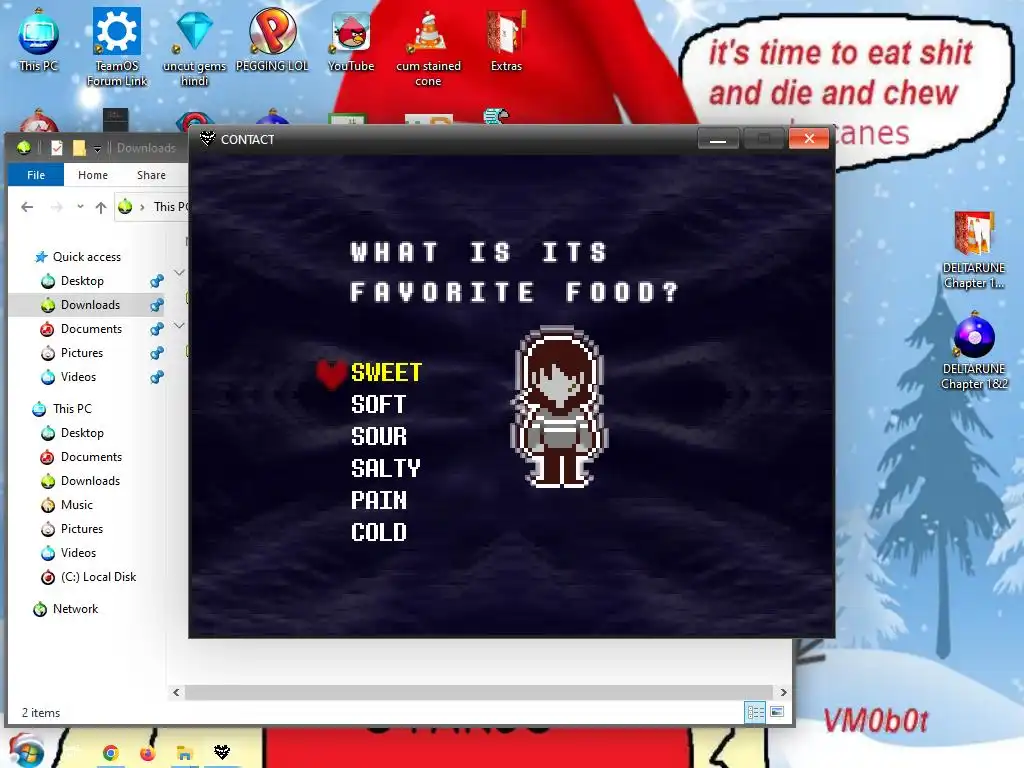Open the recent locations dropdown arrow

(x=80, y=206)
